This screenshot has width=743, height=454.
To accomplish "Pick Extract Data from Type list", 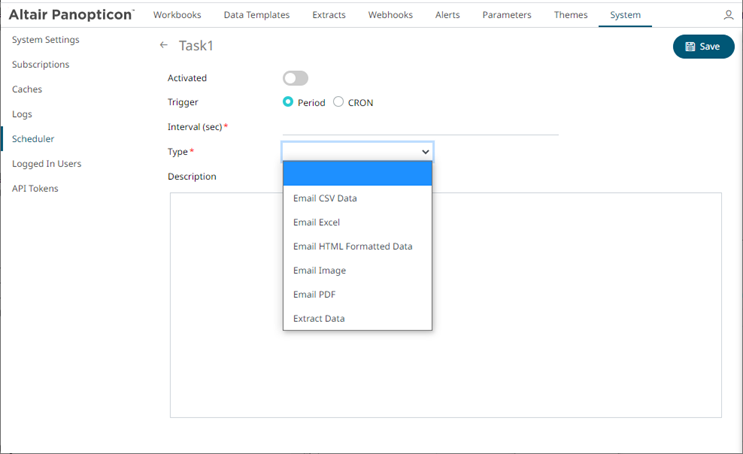I will pos(319,318).
